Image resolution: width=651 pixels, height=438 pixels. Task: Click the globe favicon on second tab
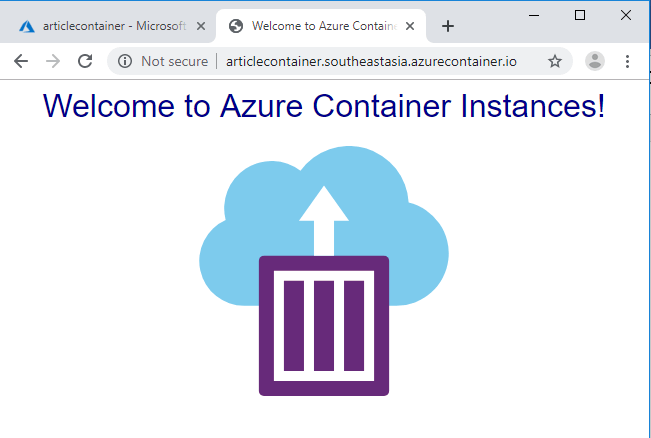tap(236, 26)
